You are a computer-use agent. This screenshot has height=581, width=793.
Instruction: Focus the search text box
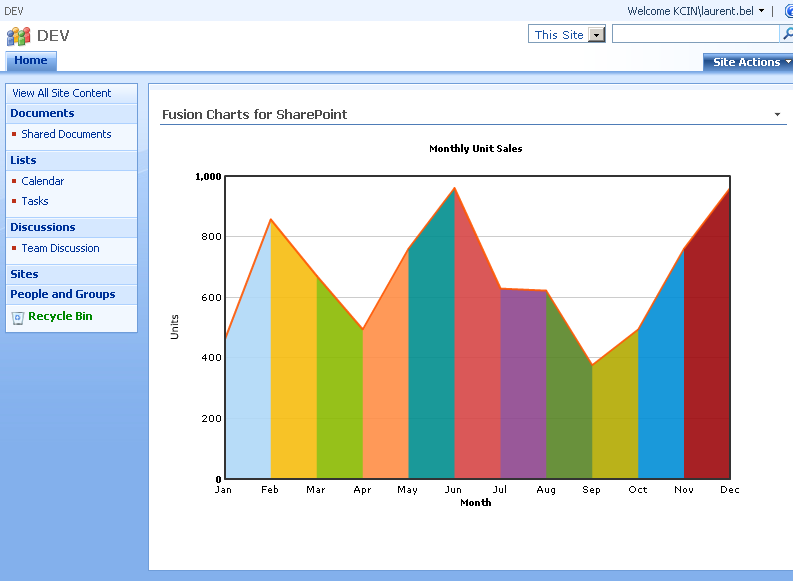click(x=696, y=34)
